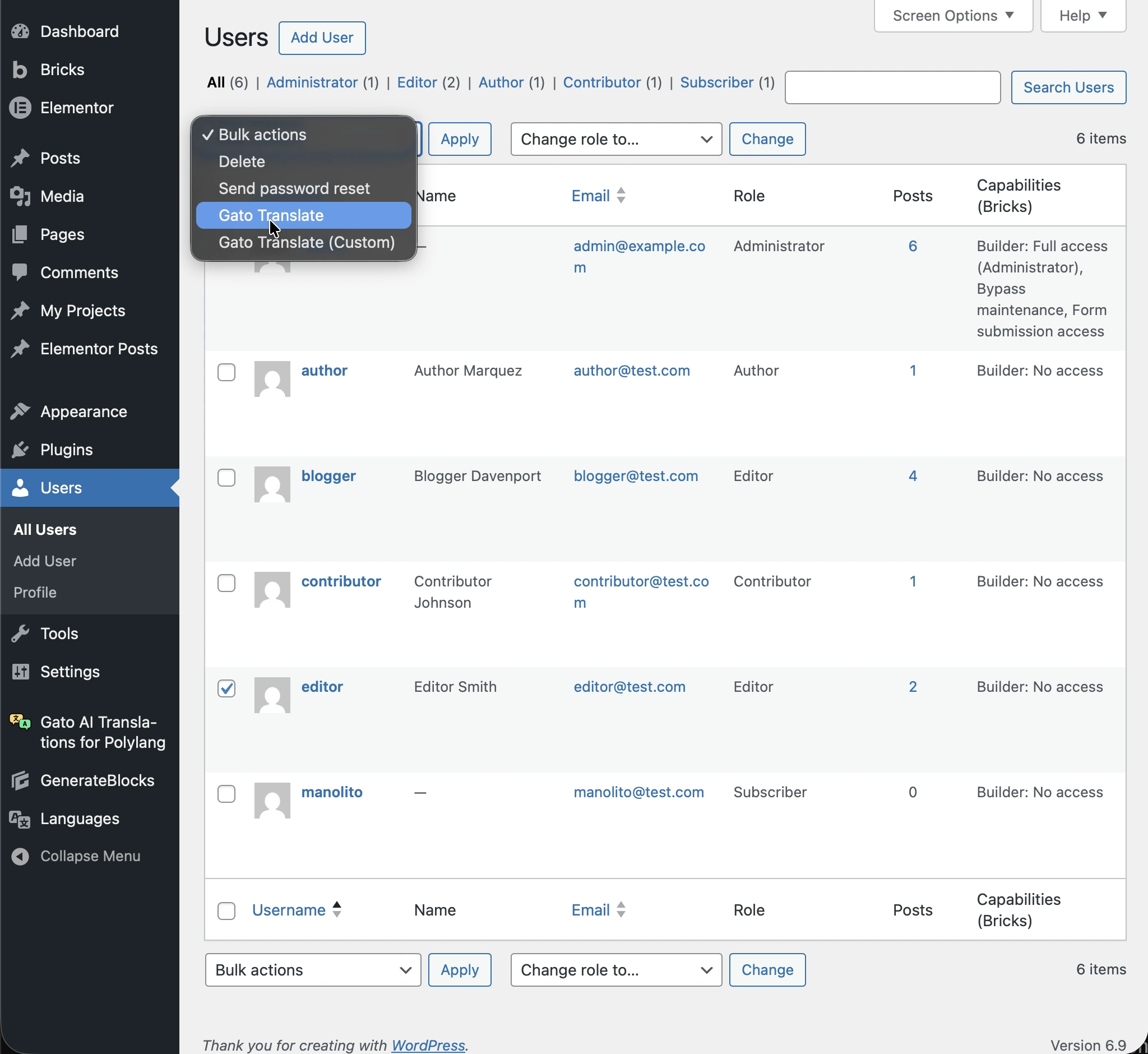
Task: Open the Bricks builder sidebar item
Action: (x=61, y=69)
